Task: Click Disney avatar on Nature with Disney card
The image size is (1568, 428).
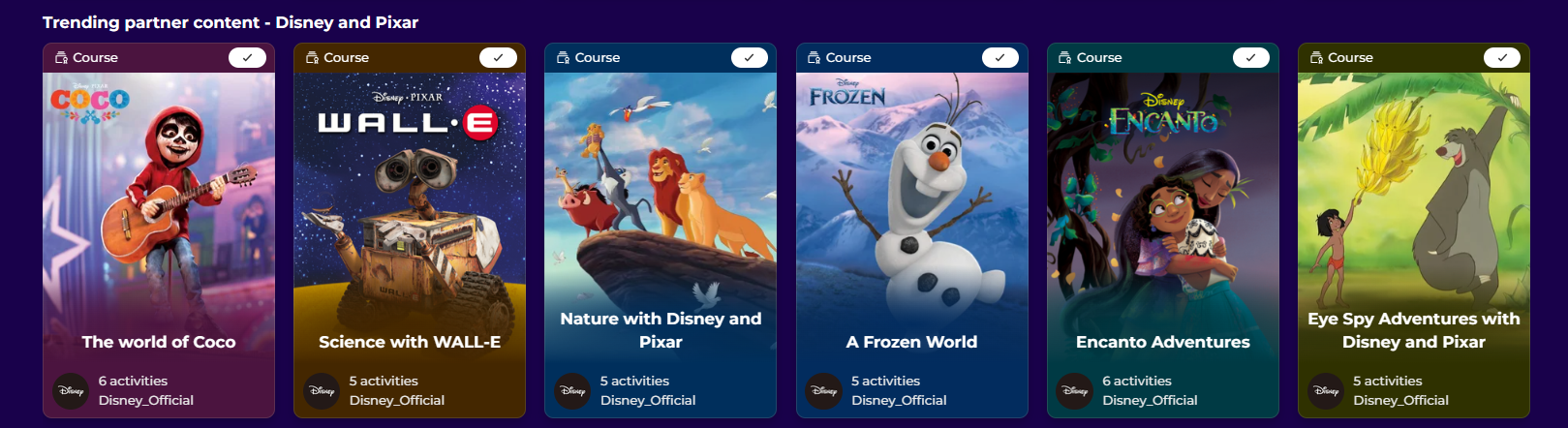Action: [x=572, y=391]
